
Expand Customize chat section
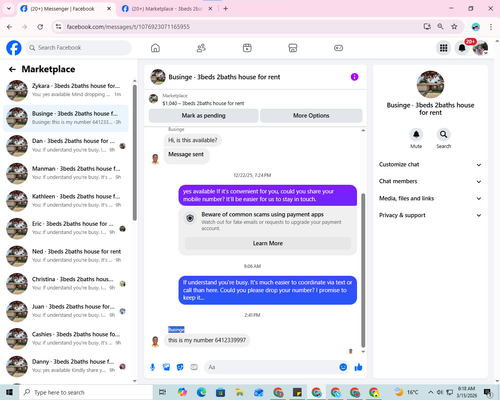pyautogui.click(x=430, y=165)
